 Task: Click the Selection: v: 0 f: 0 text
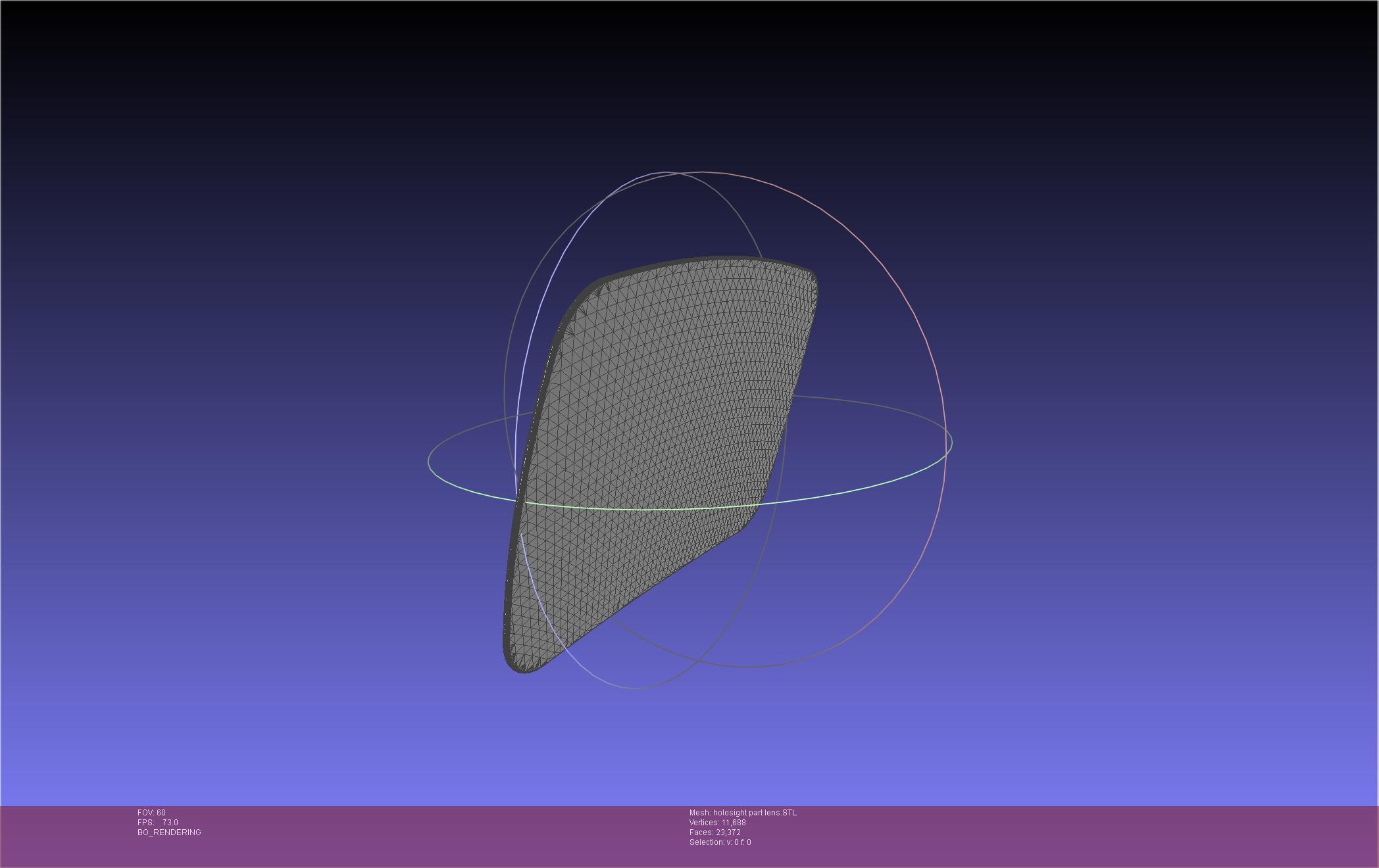(x=720, y=842)
